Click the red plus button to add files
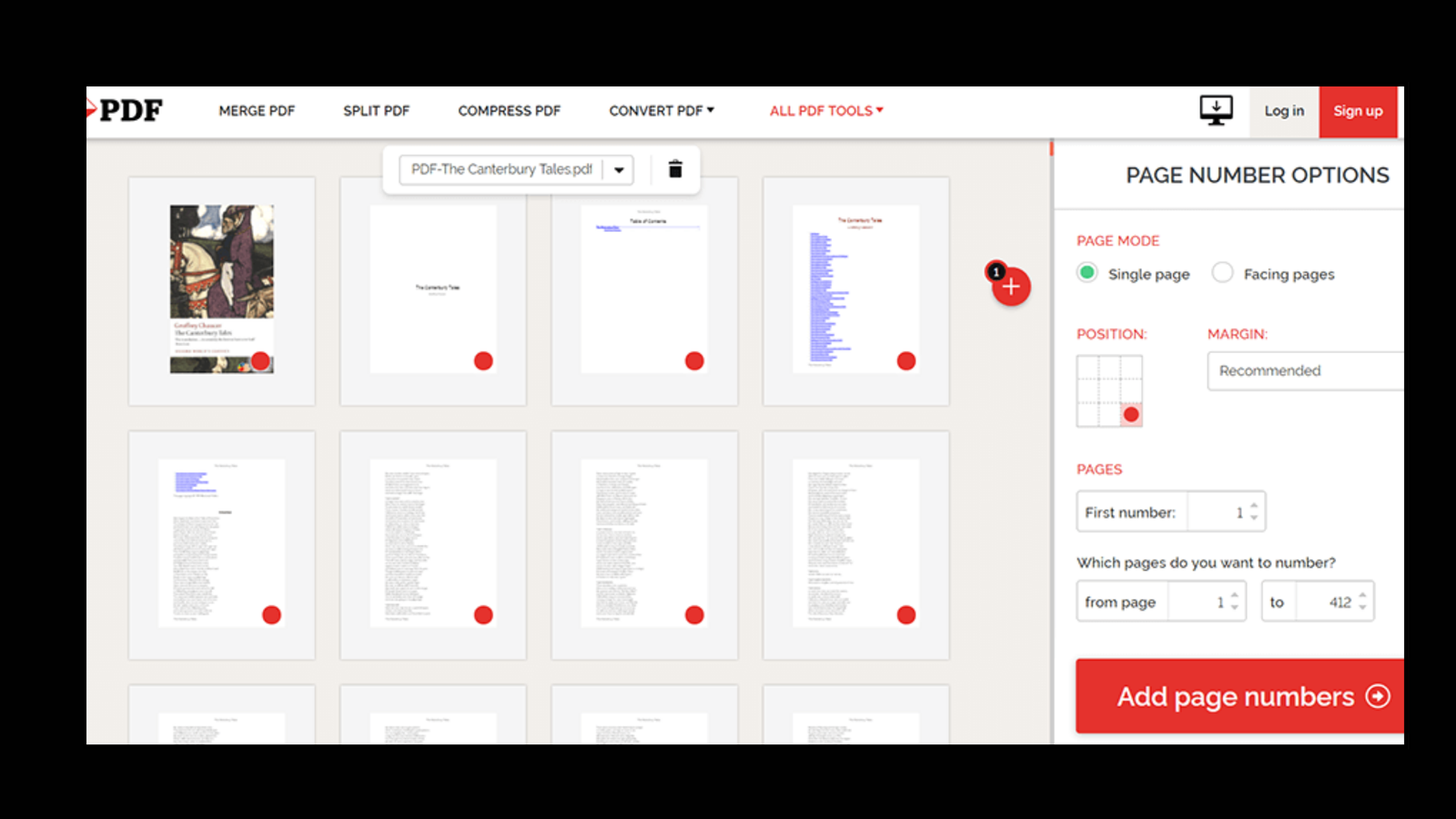This screenshot has width=1456, height=819. [x=1011, y=287]
